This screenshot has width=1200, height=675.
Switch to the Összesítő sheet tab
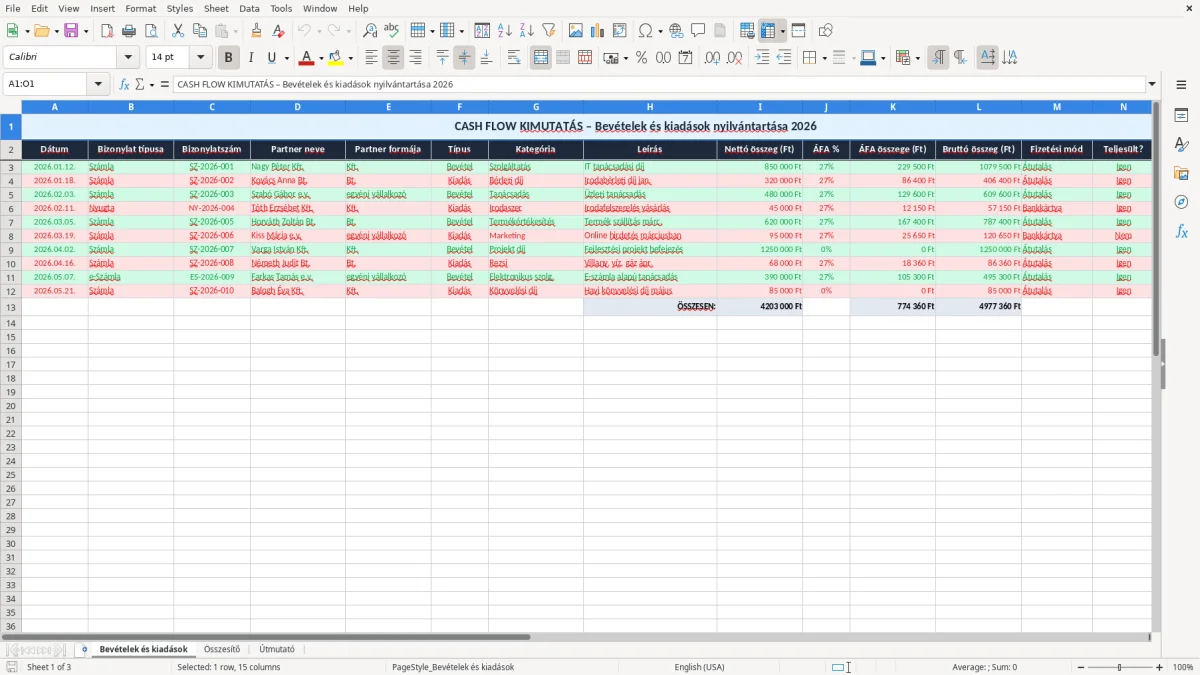222,649
